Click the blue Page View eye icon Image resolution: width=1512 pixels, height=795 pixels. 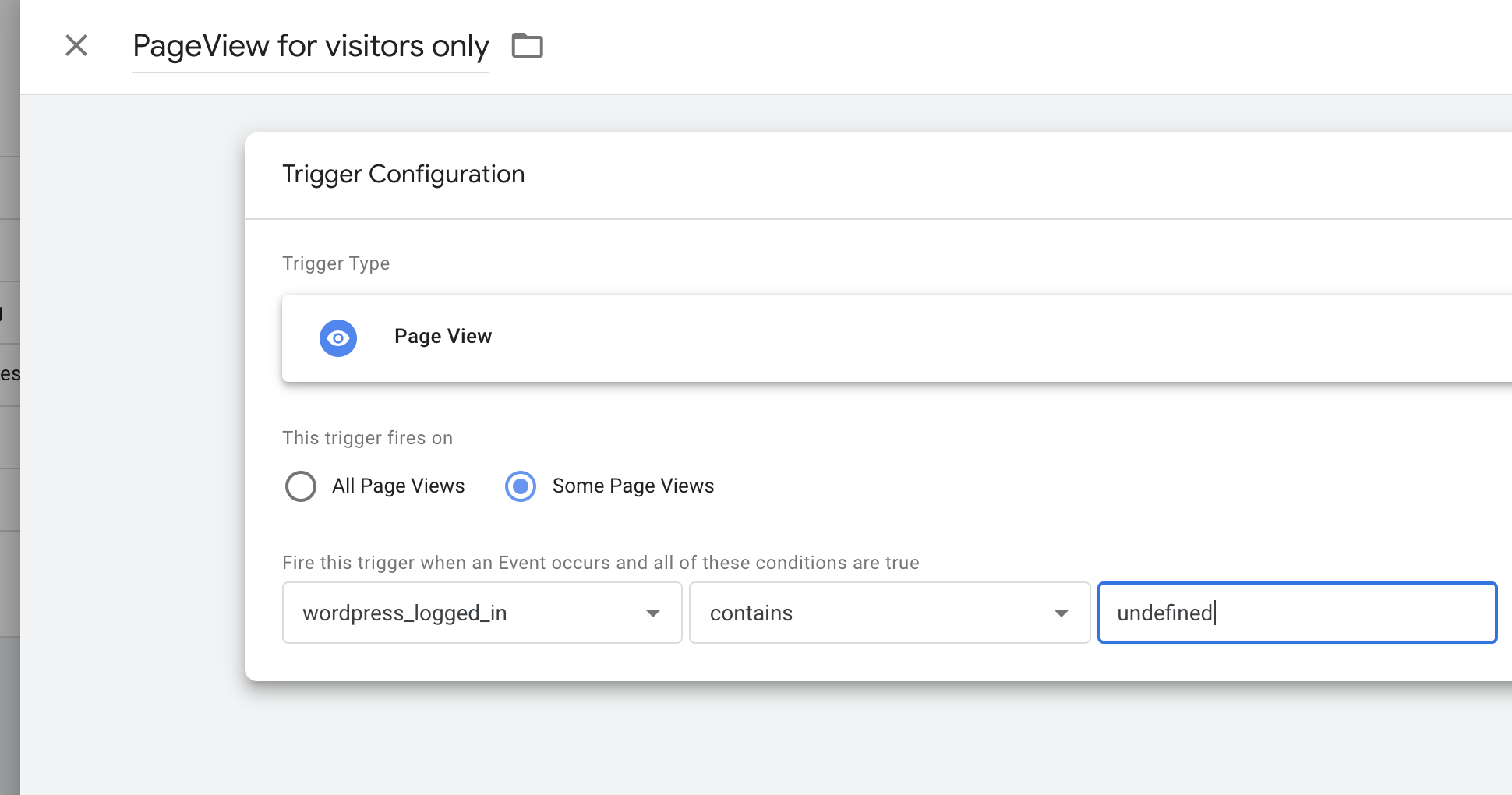coord(338,338)
